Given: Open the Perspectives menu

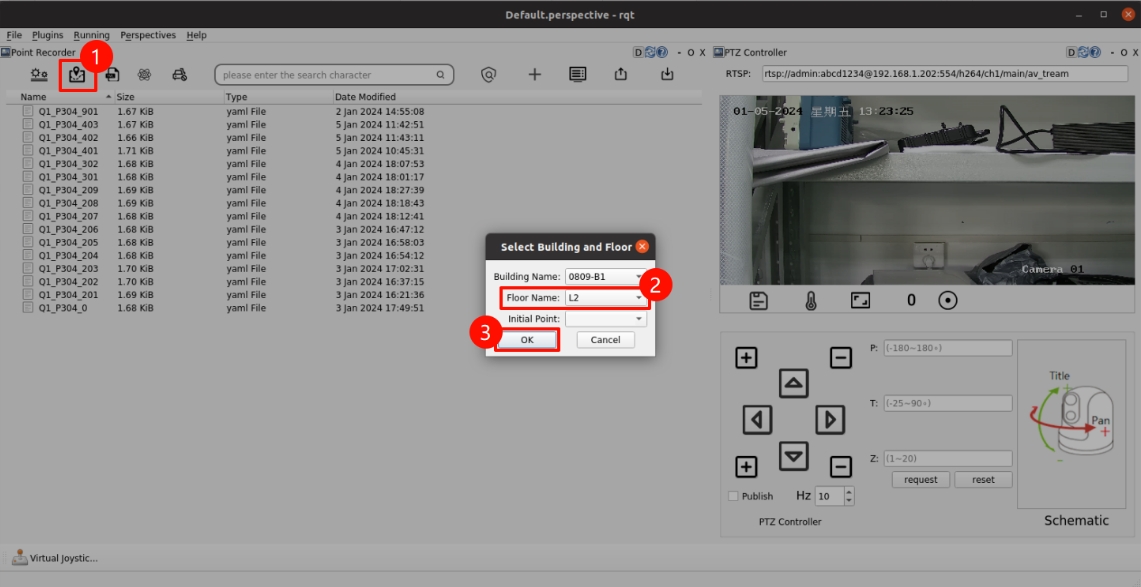Looking at the screenshot, I should pyautogui.click(x=148, y=35).
